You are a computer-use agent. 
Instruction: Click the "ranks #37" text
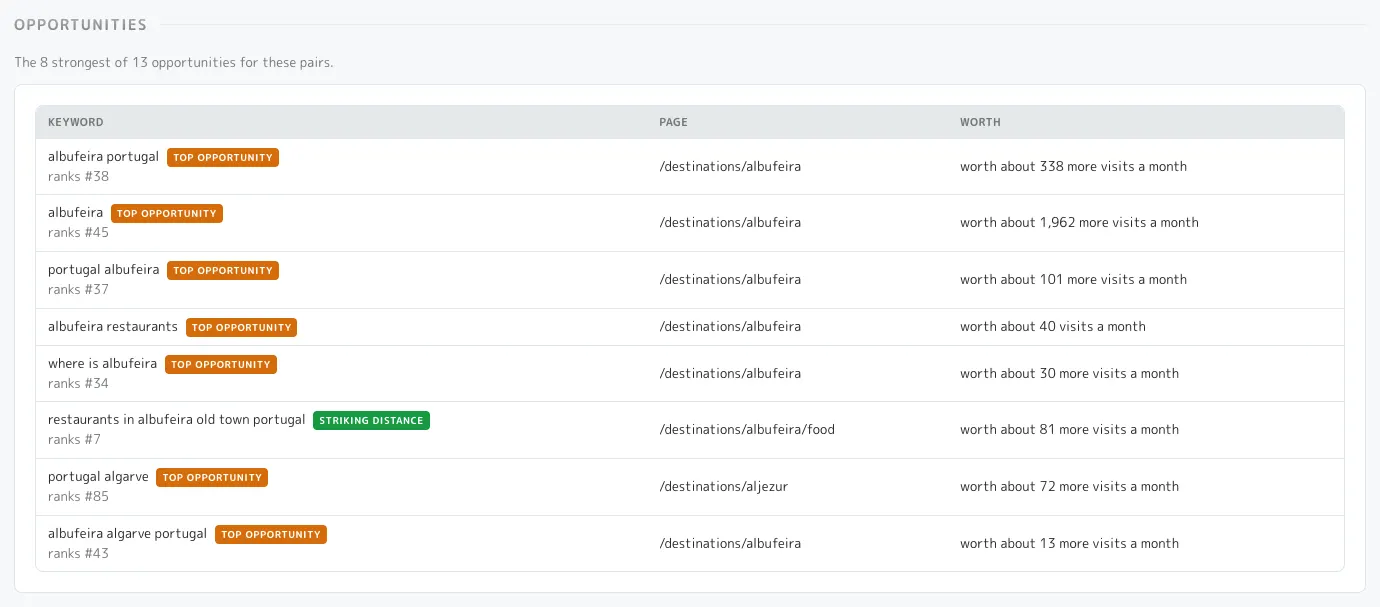pos(78,290)
